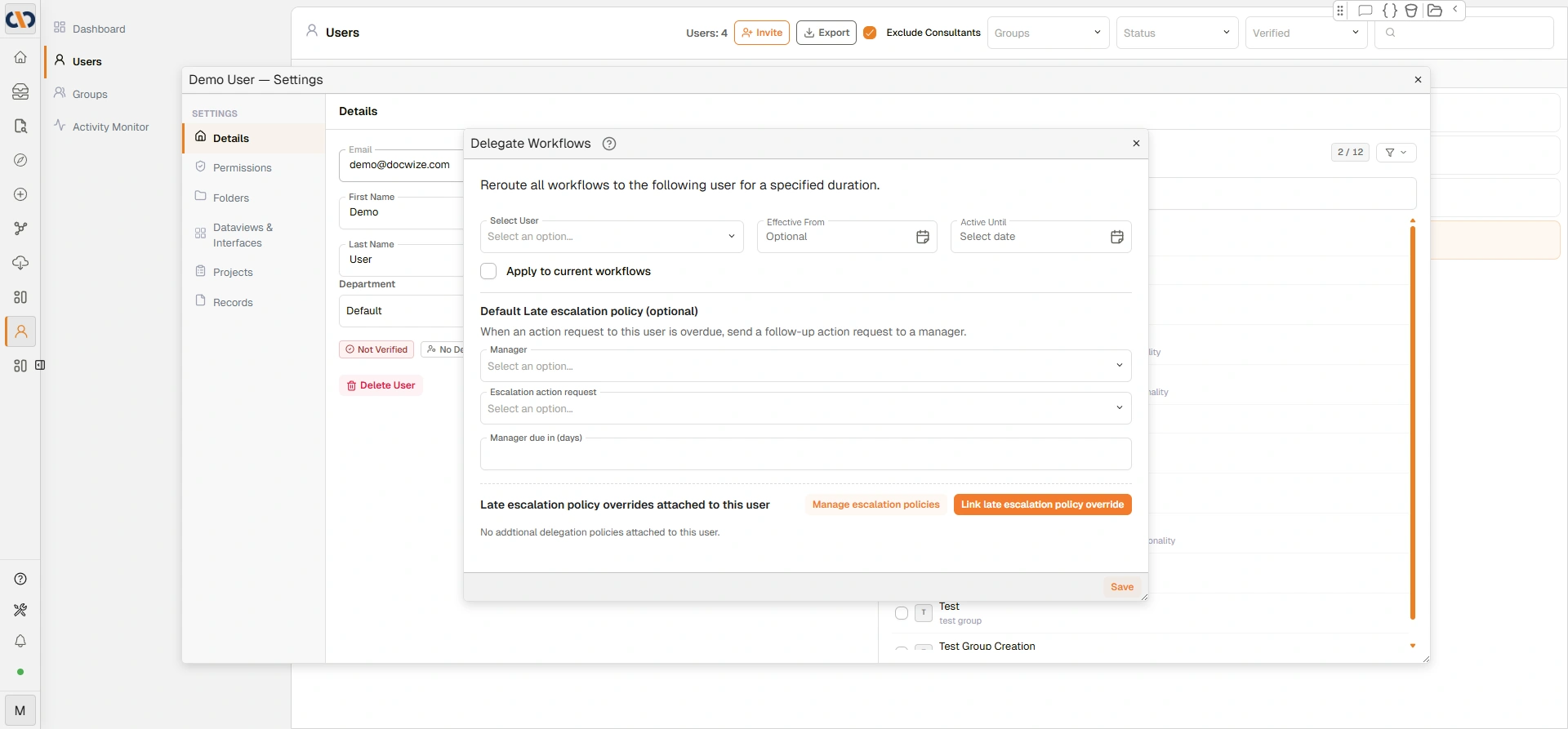Click the DocWize logo icon
The height and width of the screenshot is (729, 1568).
pos(20,18)
